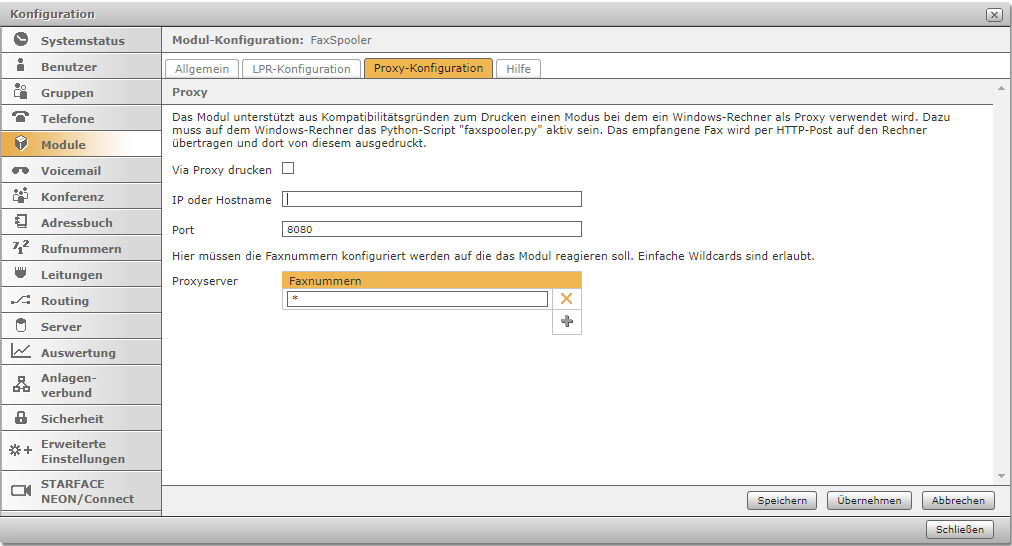
Task: Click the Systemstatus gauge icon
Action: coord(20,40)
